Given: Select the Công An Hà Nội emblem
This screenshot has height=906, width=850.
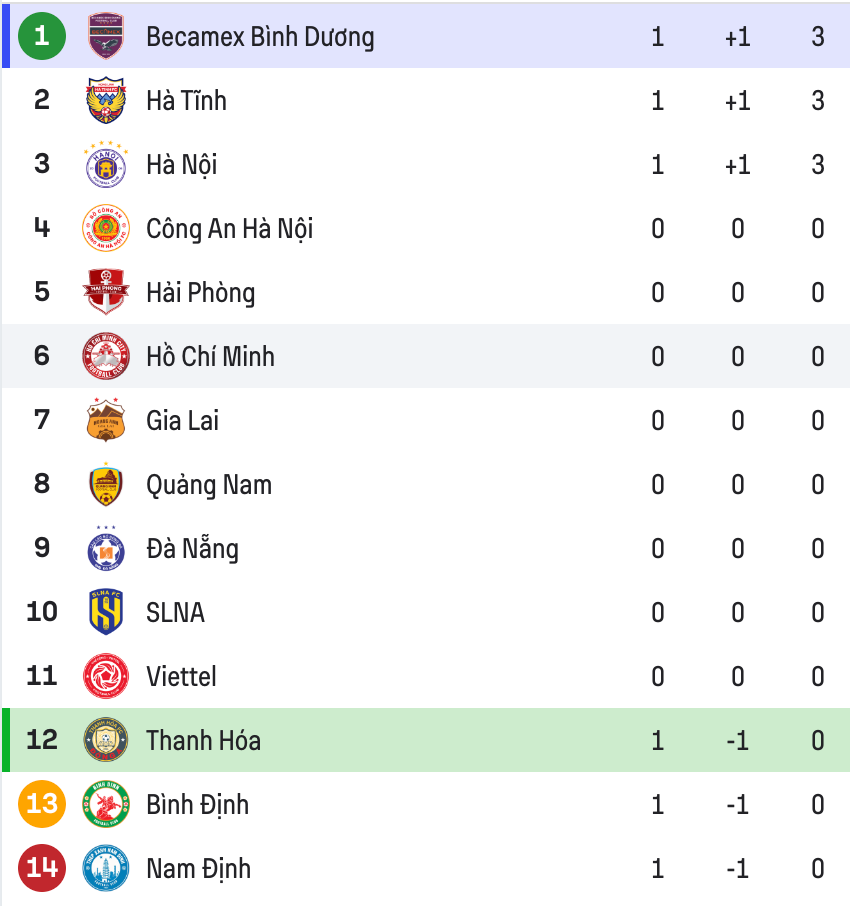Looking at the screenshot, I should point(106,228).
